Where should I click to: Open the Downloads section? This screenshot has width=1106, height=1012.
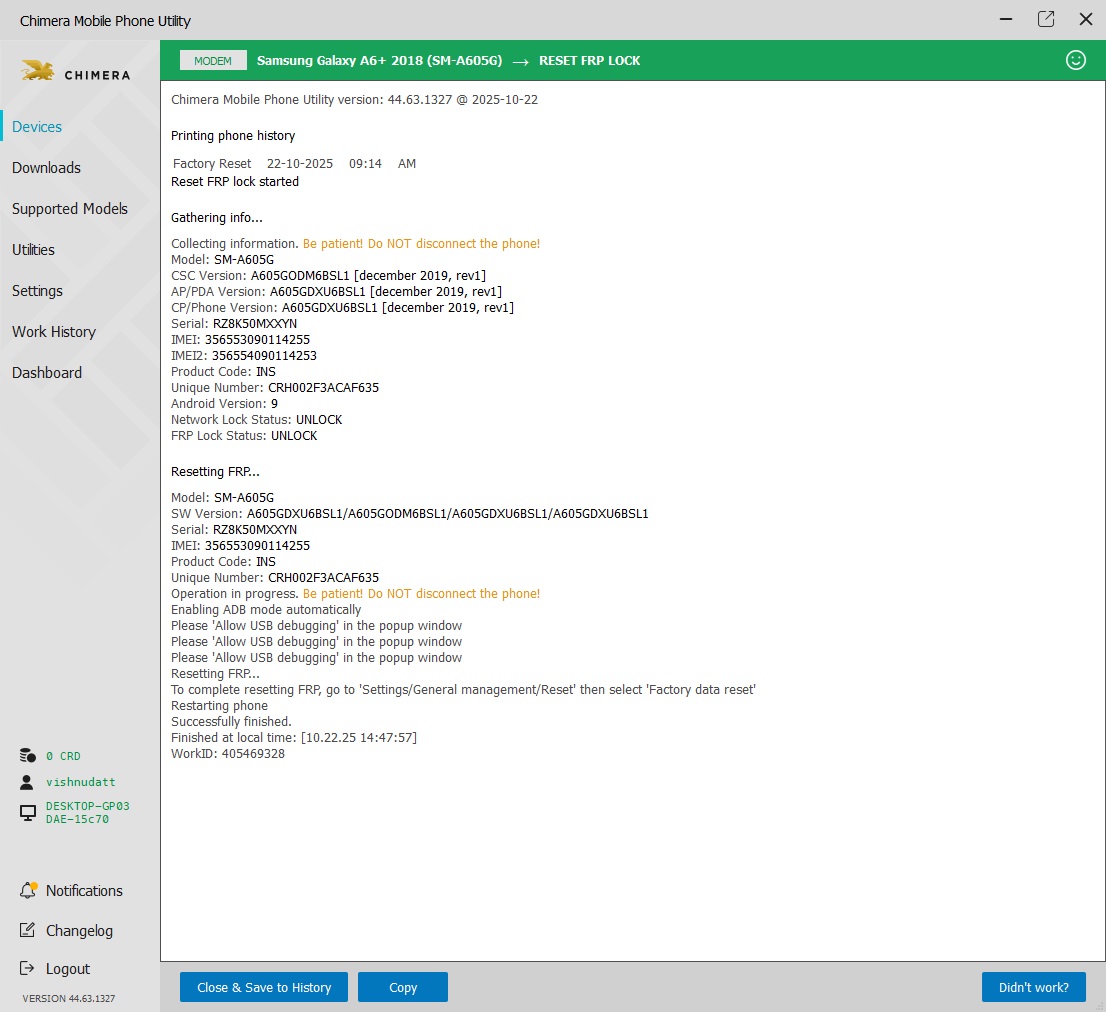(x=46, y=168)
